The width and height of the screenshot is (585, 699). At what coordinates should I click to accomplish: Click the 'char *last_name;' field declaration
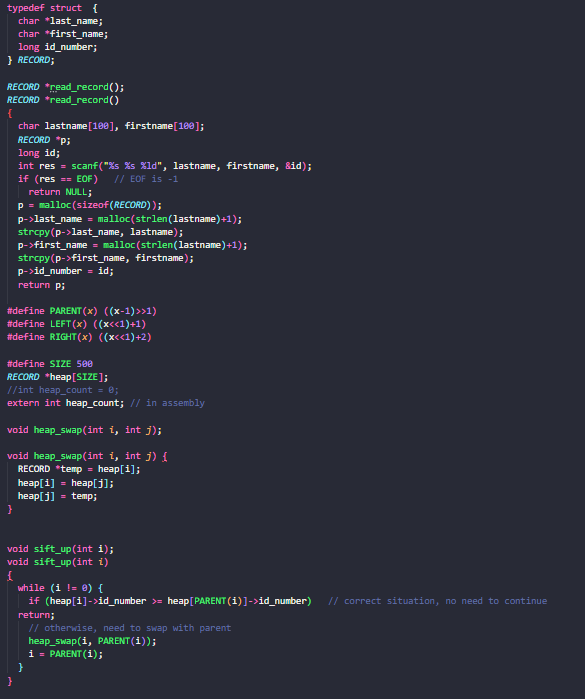point(60,21)
